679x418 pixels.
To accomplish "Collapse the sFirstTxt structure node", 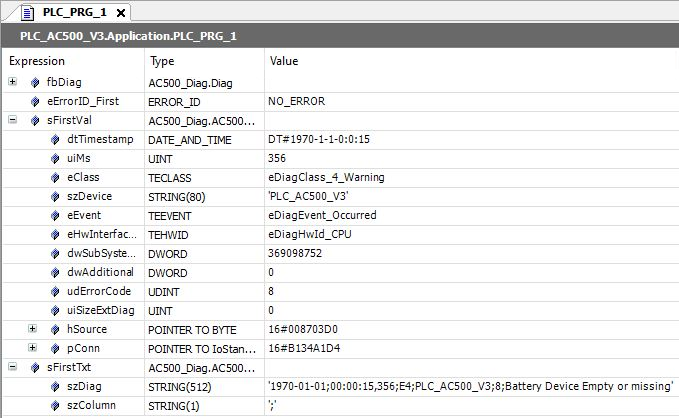I will (x=12, y=367).
